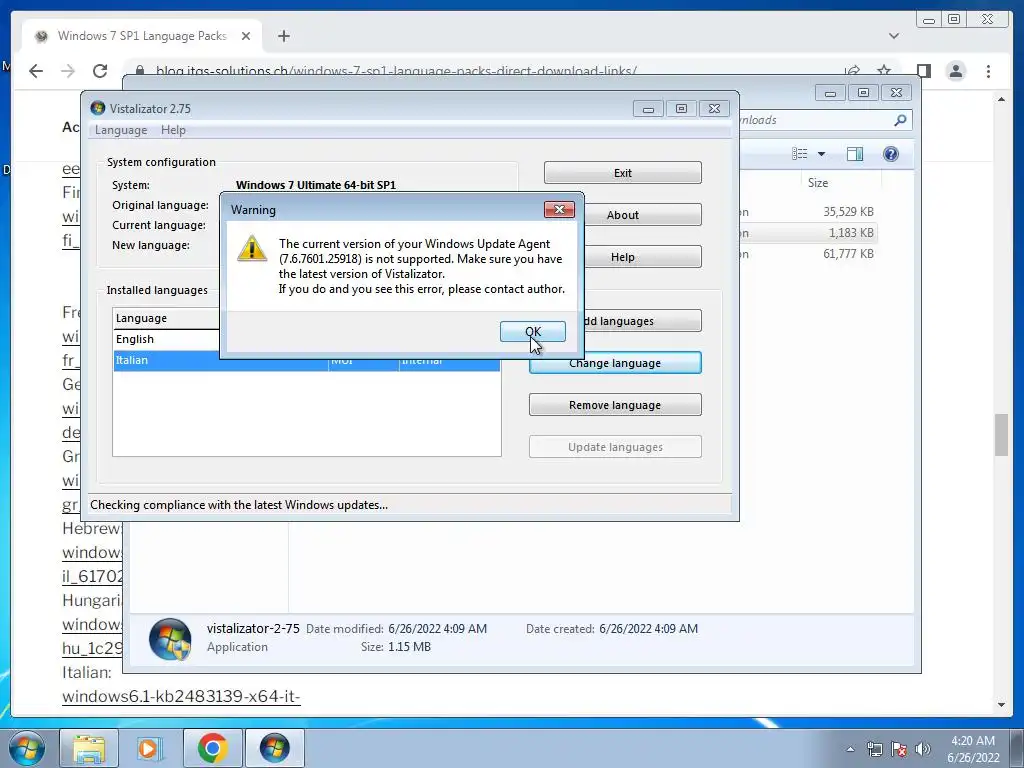Open a new Chrome tab
This screenshot has height=768, width=1024.
tap(283, 36)
